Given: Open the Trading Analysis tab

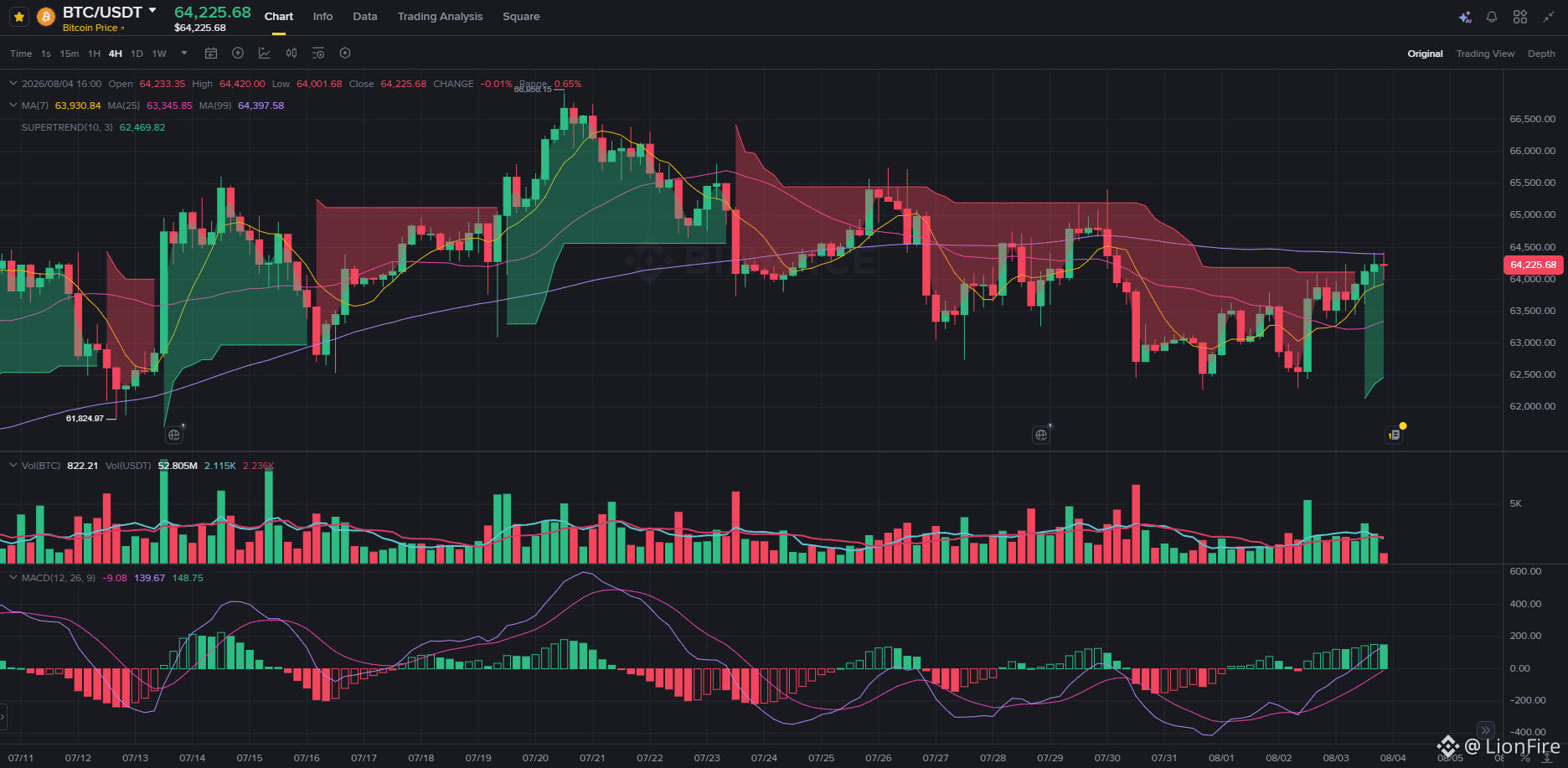Looking at the screenshot, I should [440, 17].
